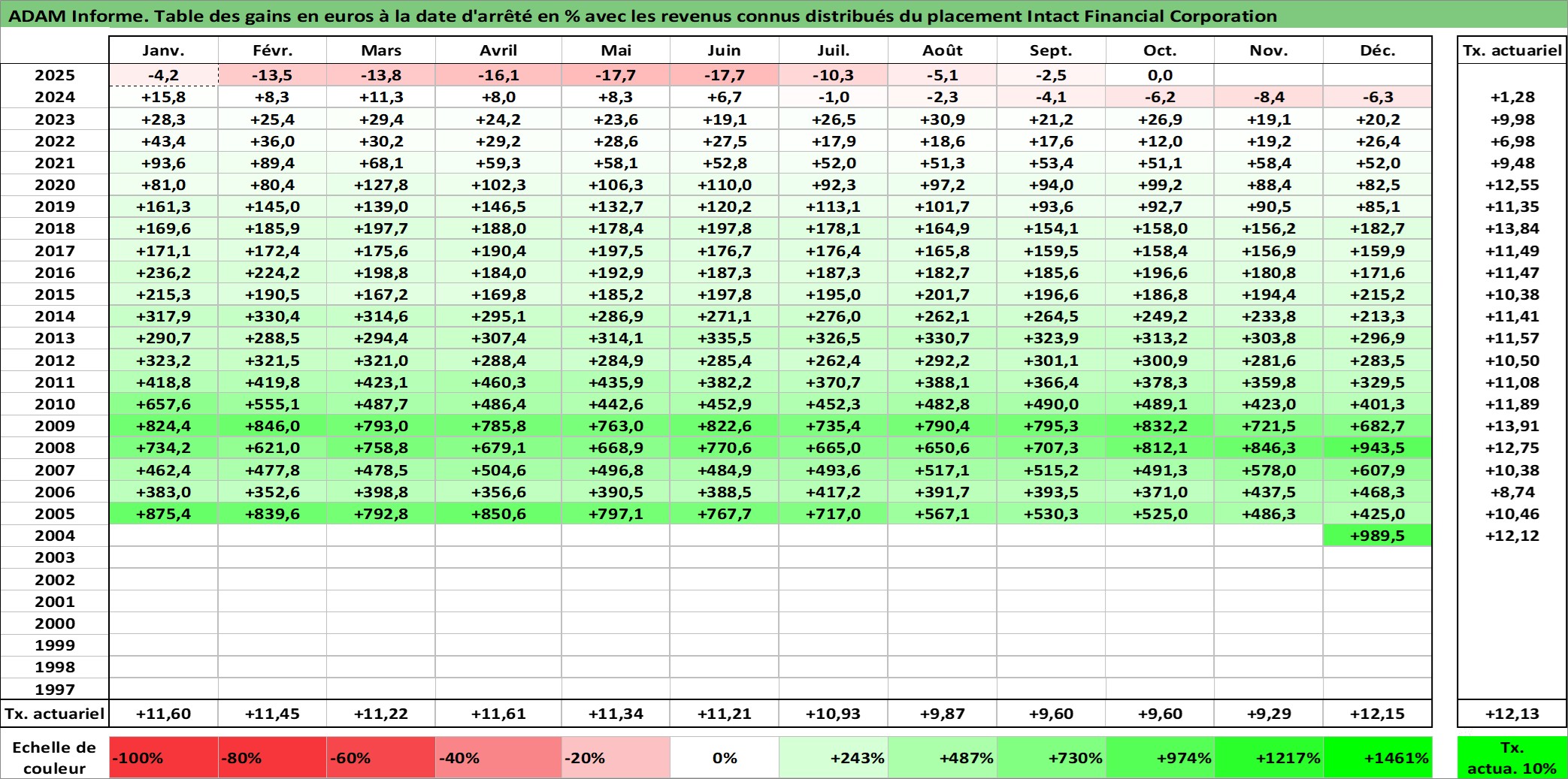Click the ADAM Informe title banner
This screenshot has width=1568, height=779.
coord(784,15)
